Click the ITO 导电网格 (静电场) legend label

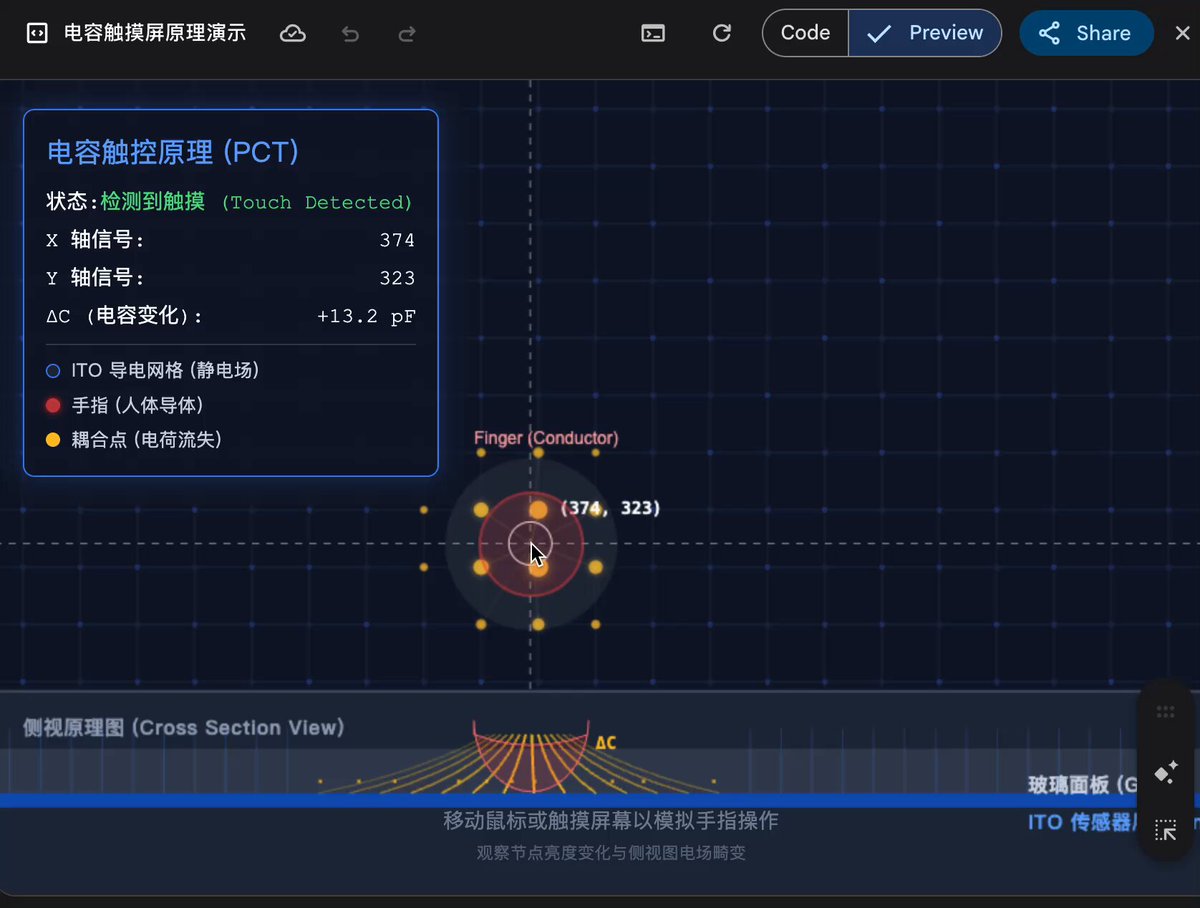pos(166,371)
